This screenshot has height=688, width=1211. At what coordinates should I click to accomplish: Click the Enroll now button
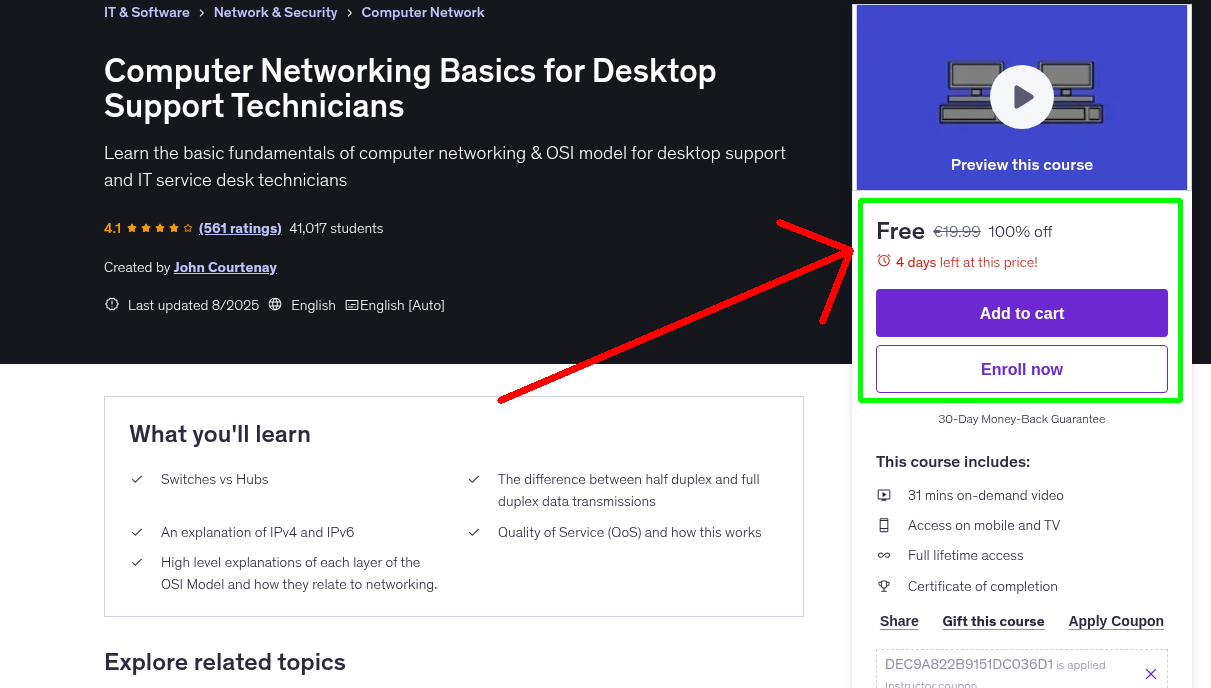pos(1022,369)
